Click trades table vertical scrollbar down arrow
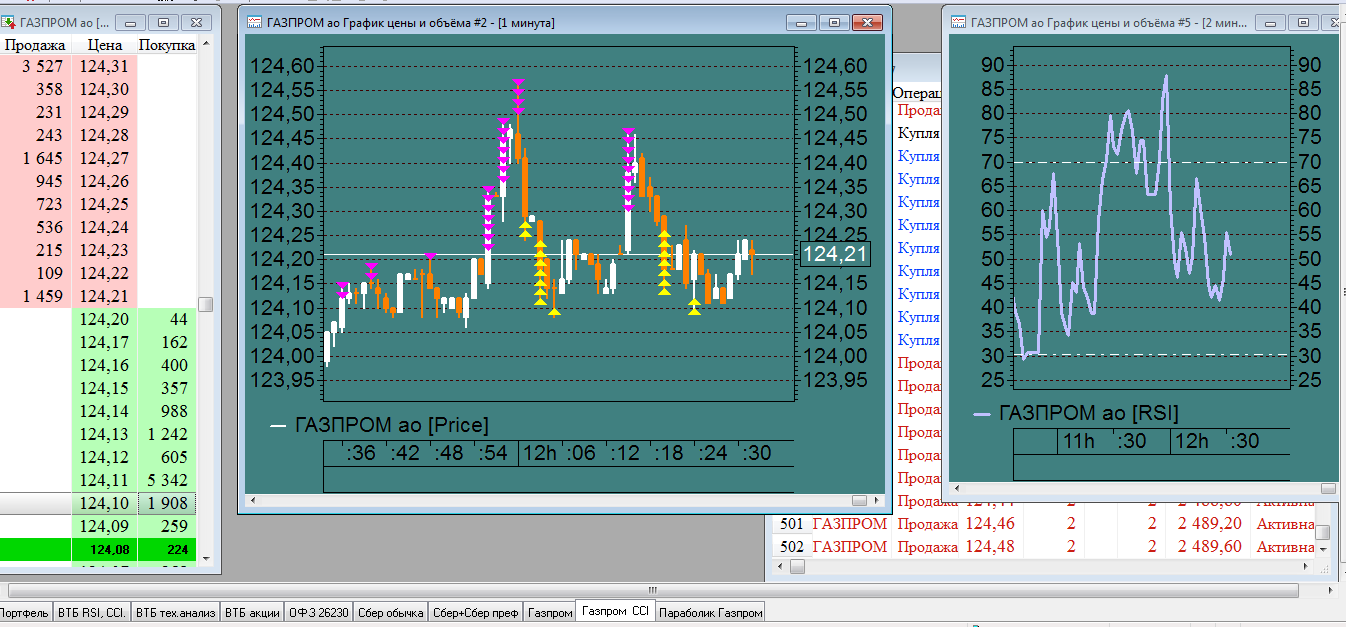This screenshot has width=1346, height=627. [x=1322, y=550]
